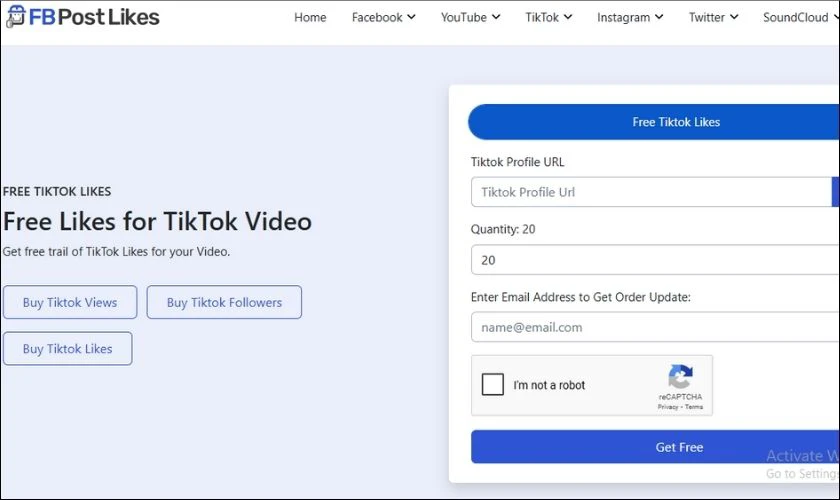This screenshot has width=840, height=500.
Task: Click the Buy Tiktok Views button
Action: tap(70, 302)
